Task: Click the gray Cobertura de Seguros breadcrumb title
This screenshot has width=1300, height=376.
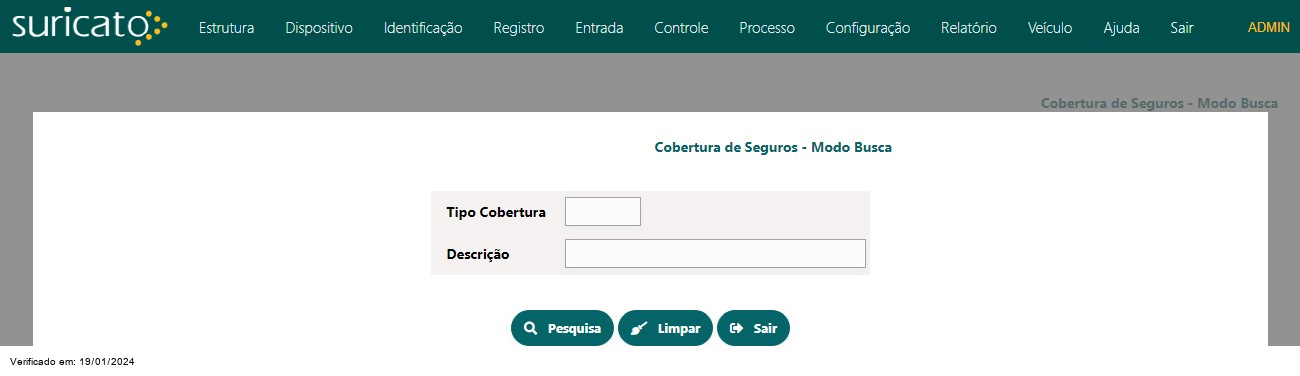Action: [x=1159, y=103]
